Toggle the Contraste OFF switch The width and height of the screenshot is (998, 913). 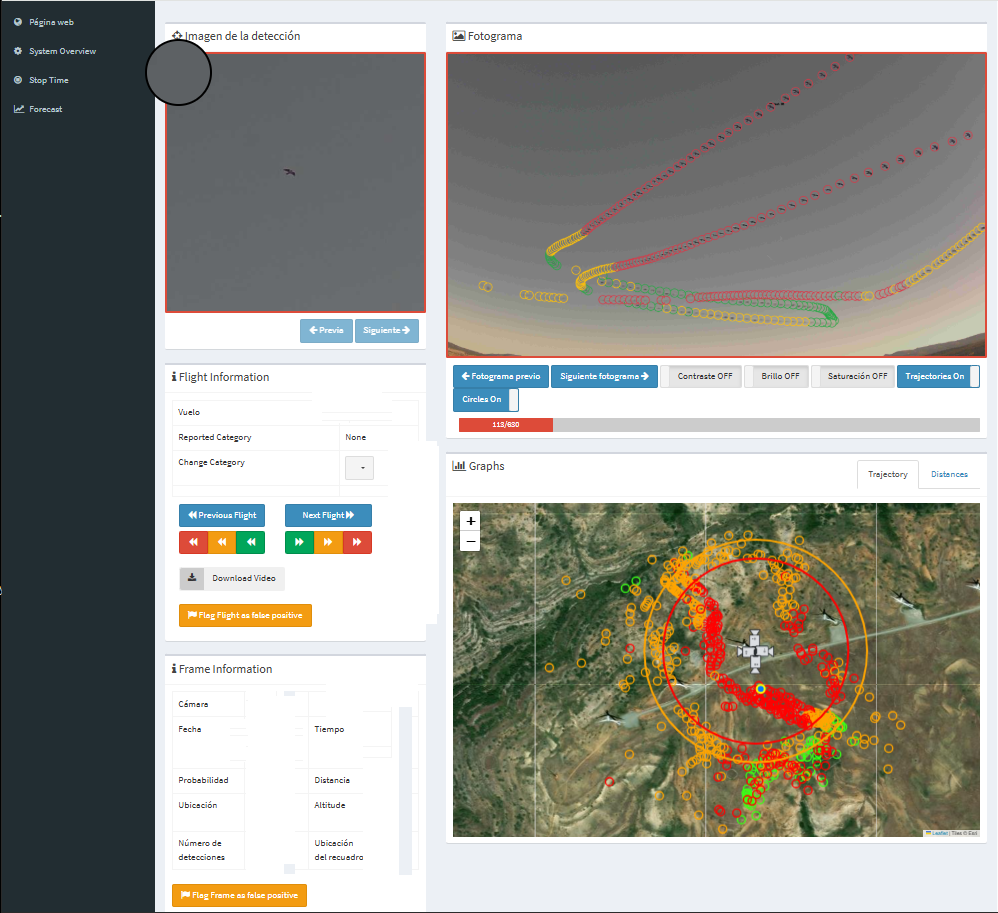[700, 376]
